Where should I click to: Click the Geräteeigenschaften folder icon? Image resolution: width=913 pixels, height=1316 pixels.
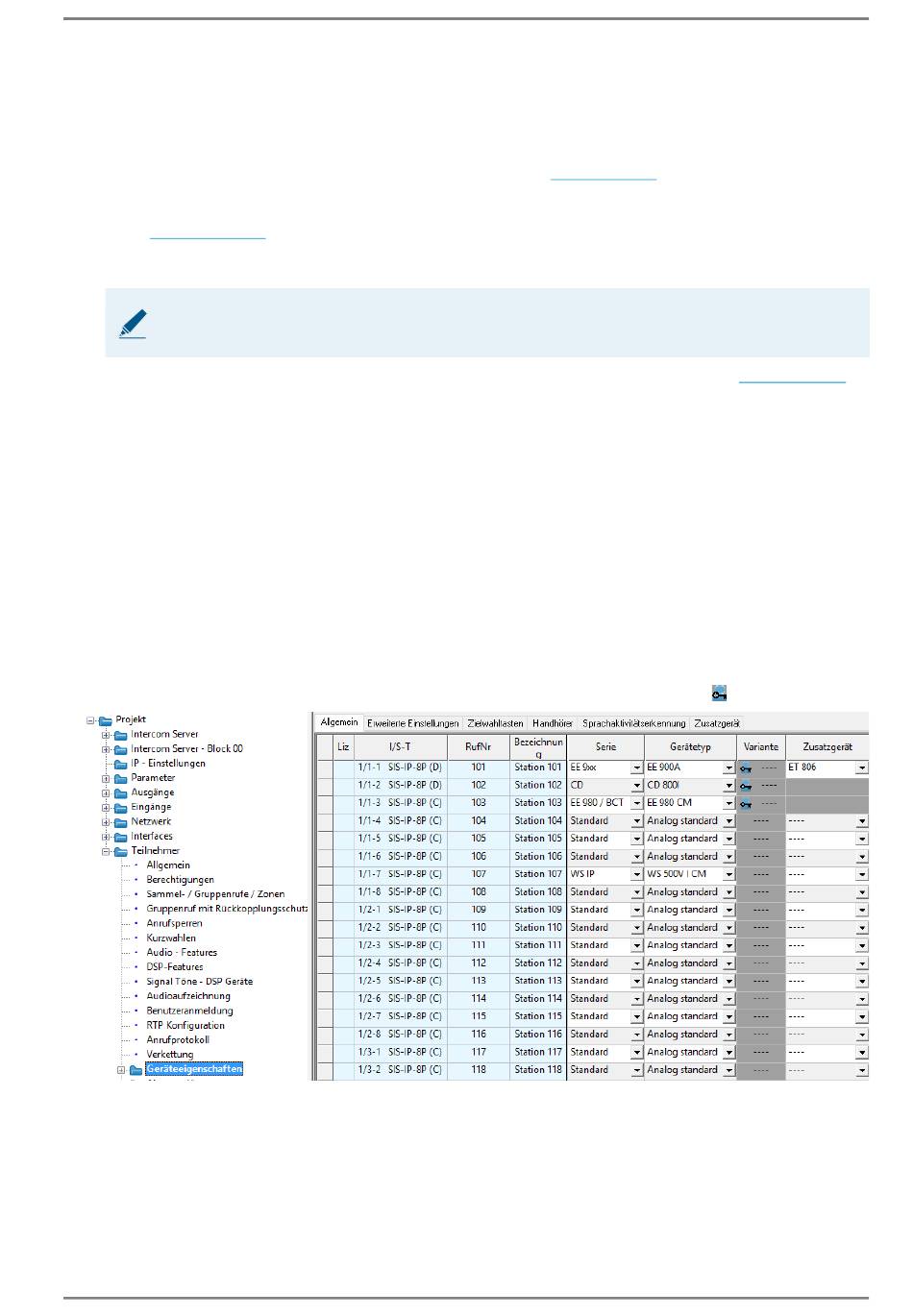(136, 1069)
